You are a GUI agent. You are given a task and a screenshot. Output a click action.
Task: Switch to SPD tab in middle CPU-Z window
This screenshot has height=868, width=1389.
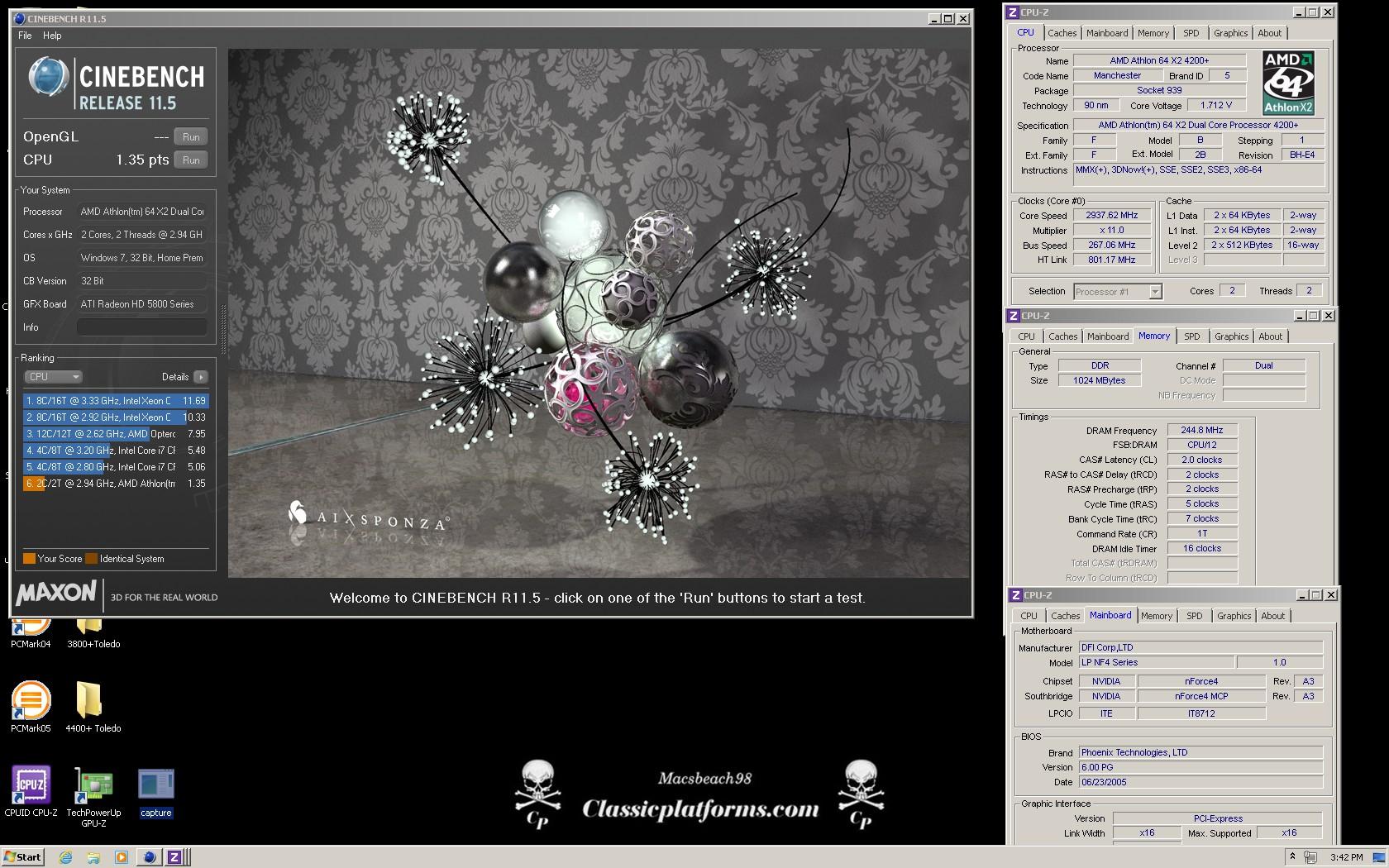point(1192,336)
